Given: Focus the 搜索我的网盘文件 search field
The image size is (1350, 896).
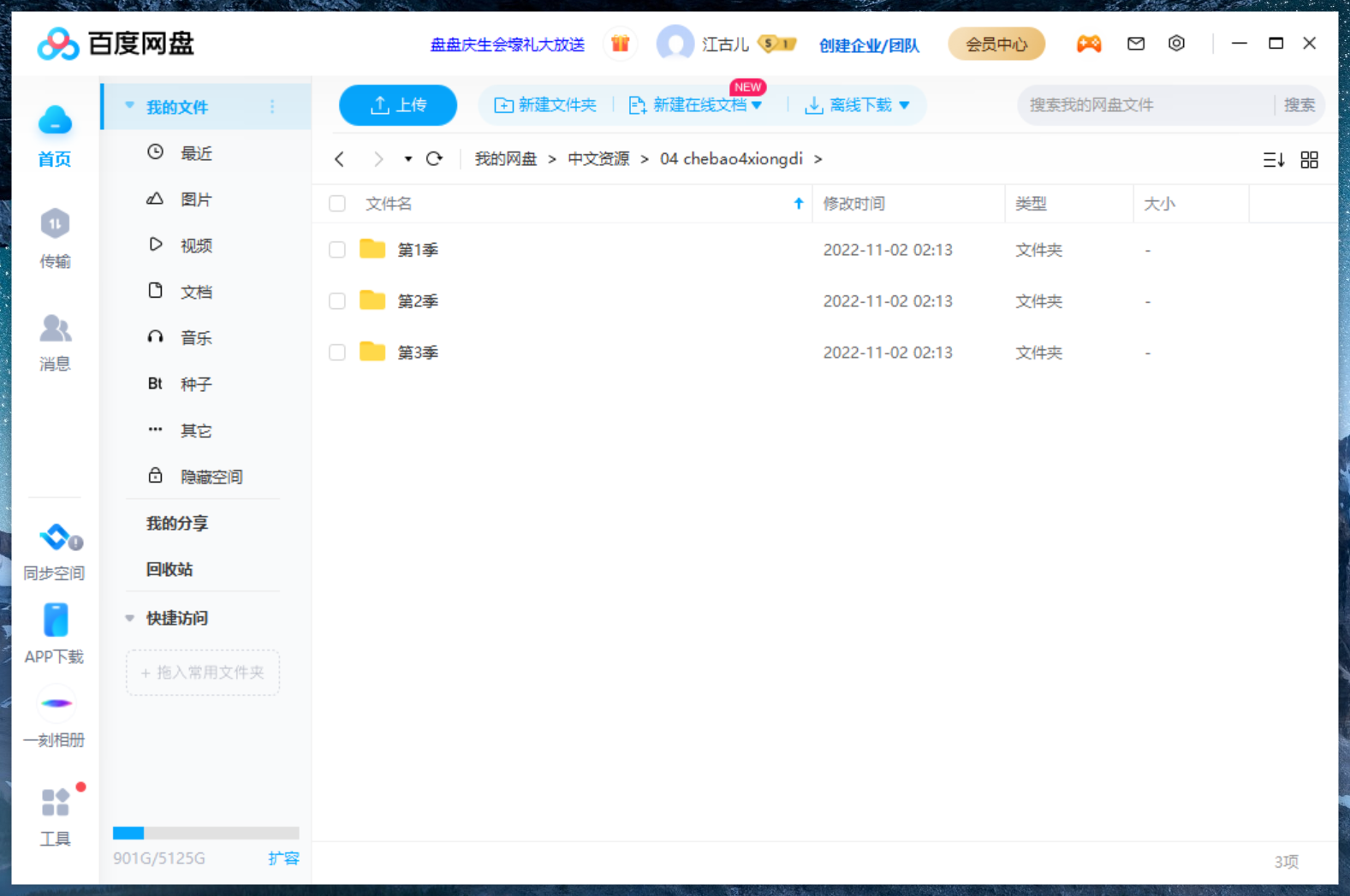Looking at the screenshot, I should [1147, 105].
